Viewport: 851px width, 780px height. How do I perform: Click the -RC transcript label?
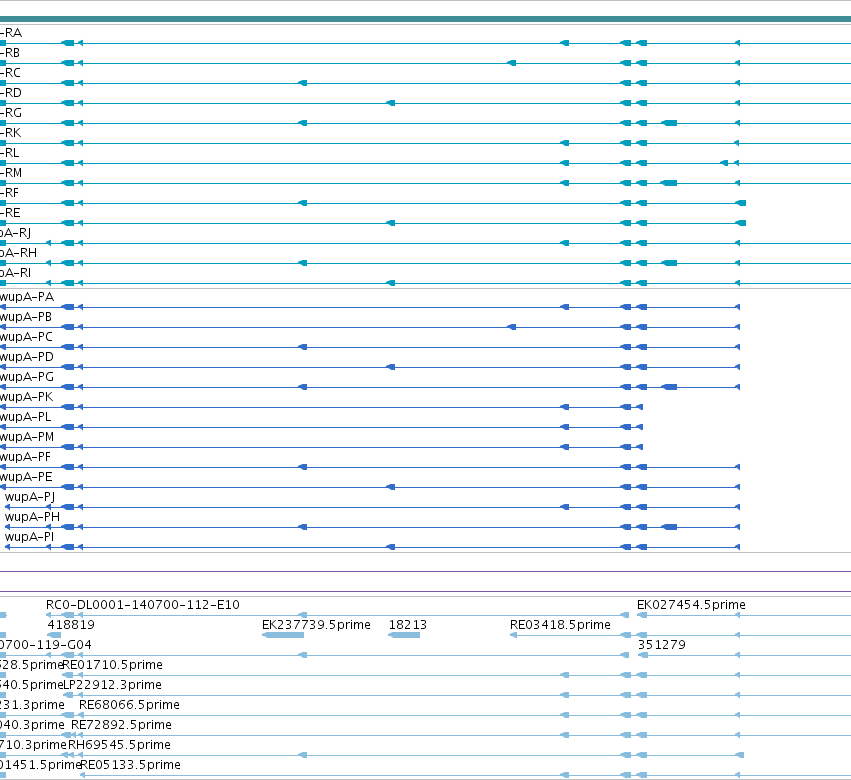pyautogui.click(x=10, y=73)
